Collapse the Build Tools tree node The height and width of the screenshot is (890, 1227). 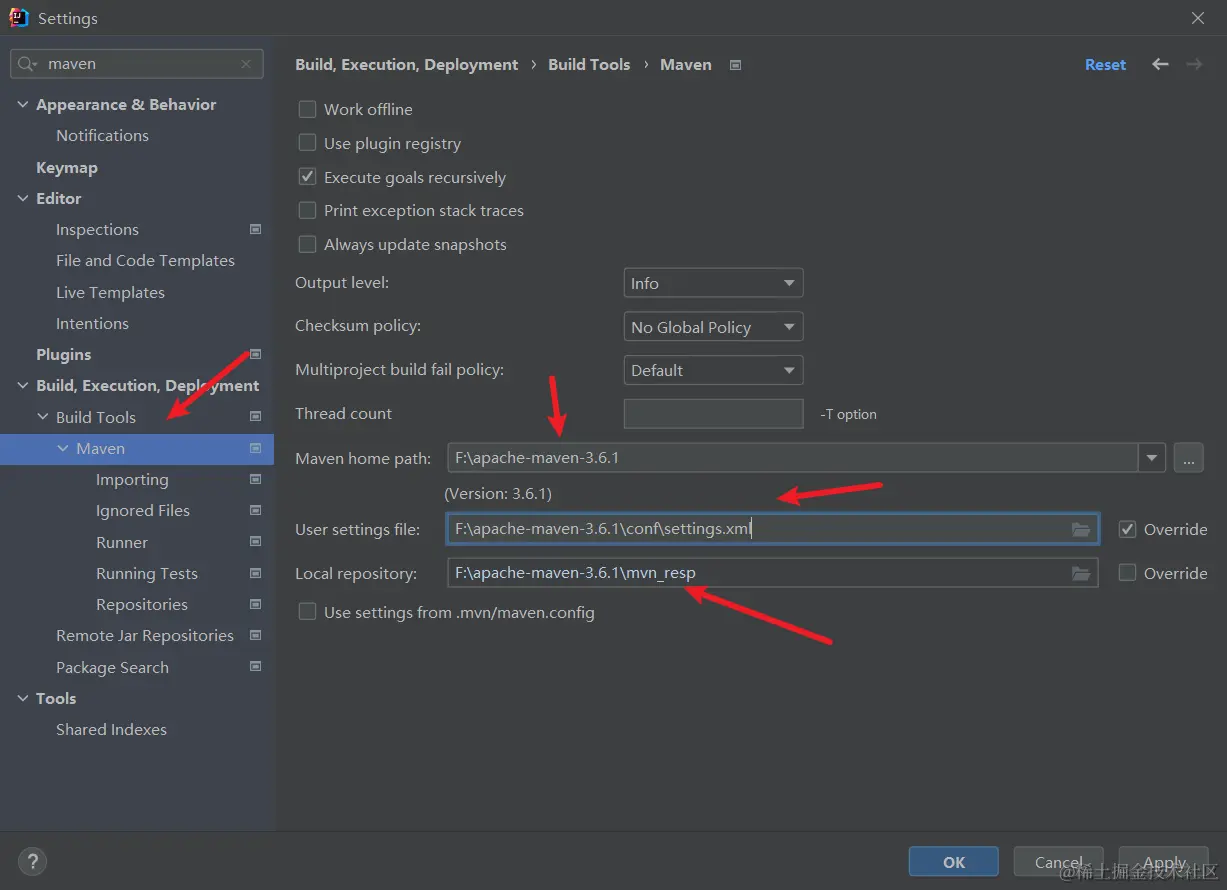[43, 417]
